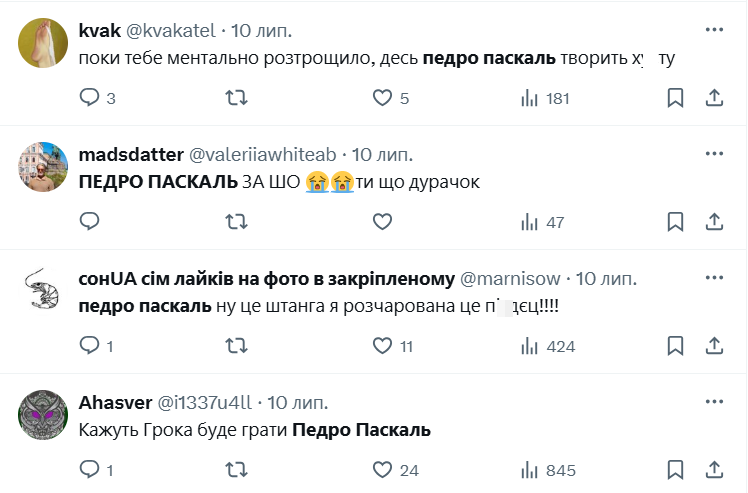This screenshot has height=493, width=748.
Task: Bookmark Ahasver's tweet
Action: point(675,470)
